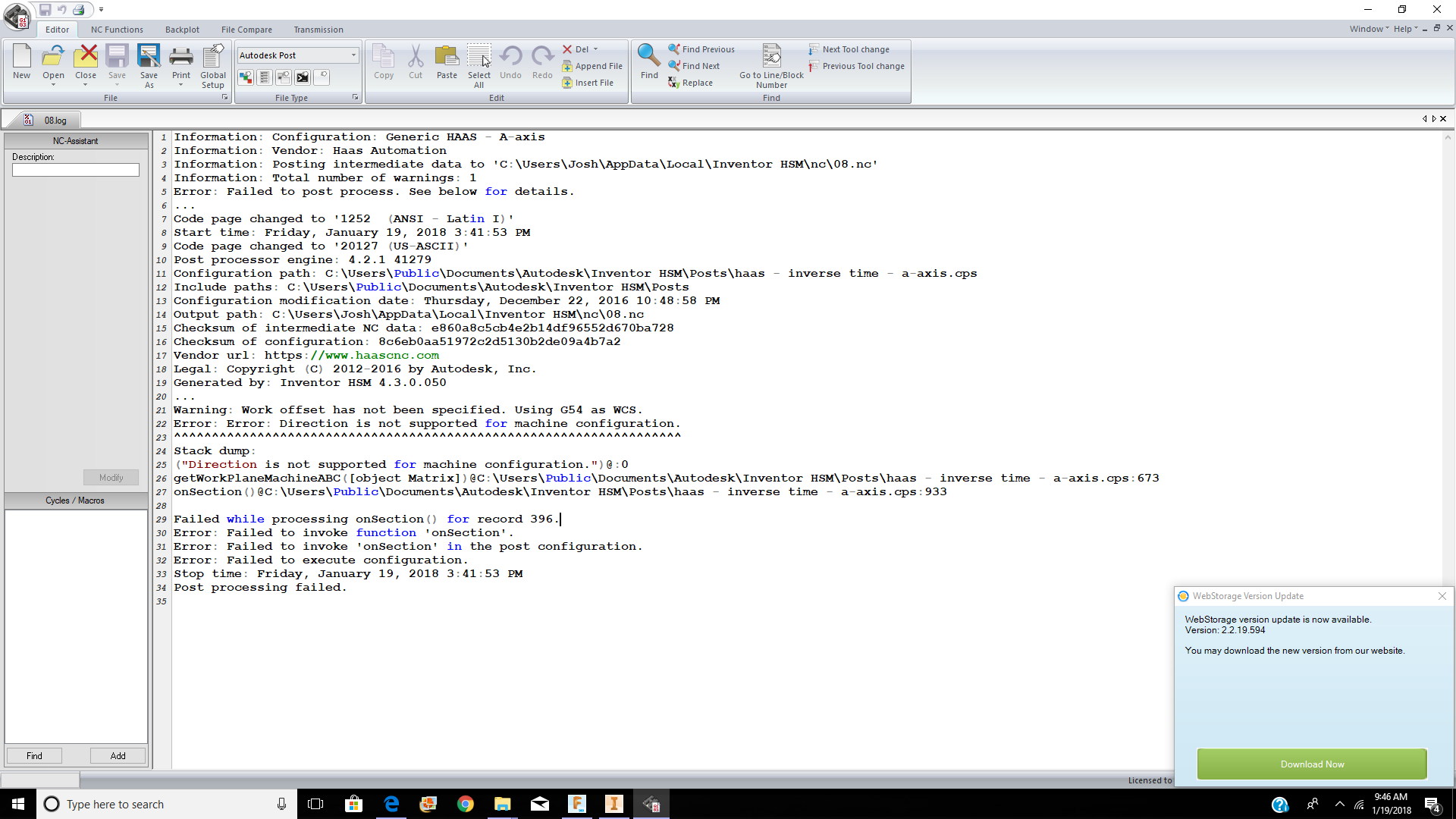Switch to the NC Functions ribbon tab
This screenshot has height=819, width=1456.
pyautogui.click(x=117, y=30)
